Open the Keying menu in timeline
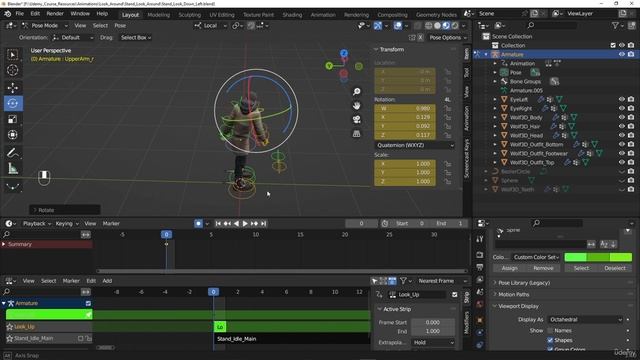640x360 pixels. (x=67, y=223)
